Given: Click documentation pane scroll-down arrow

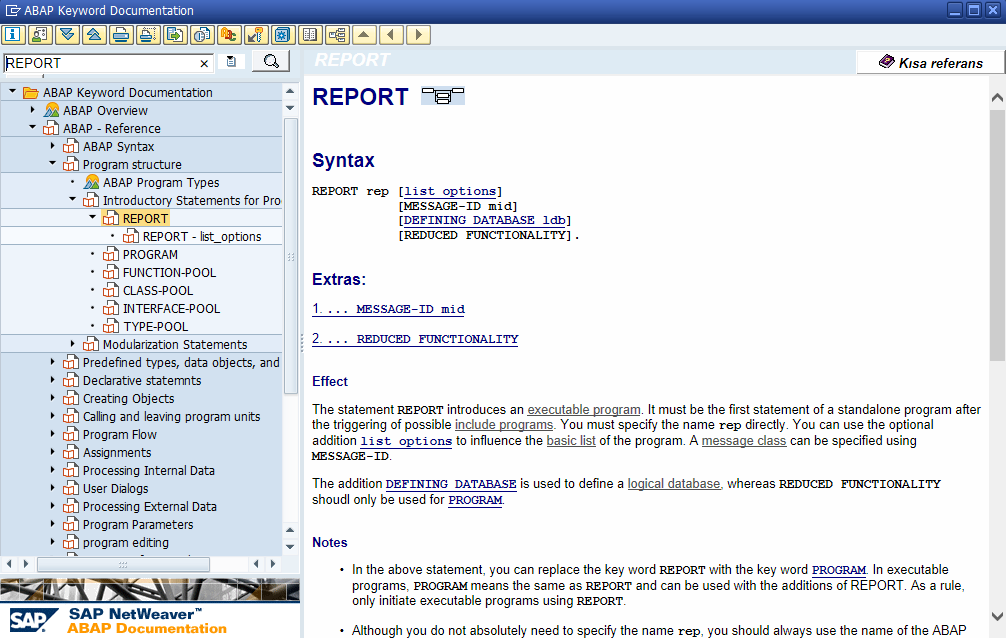Looking at the screenshot, I should [997, 616].
